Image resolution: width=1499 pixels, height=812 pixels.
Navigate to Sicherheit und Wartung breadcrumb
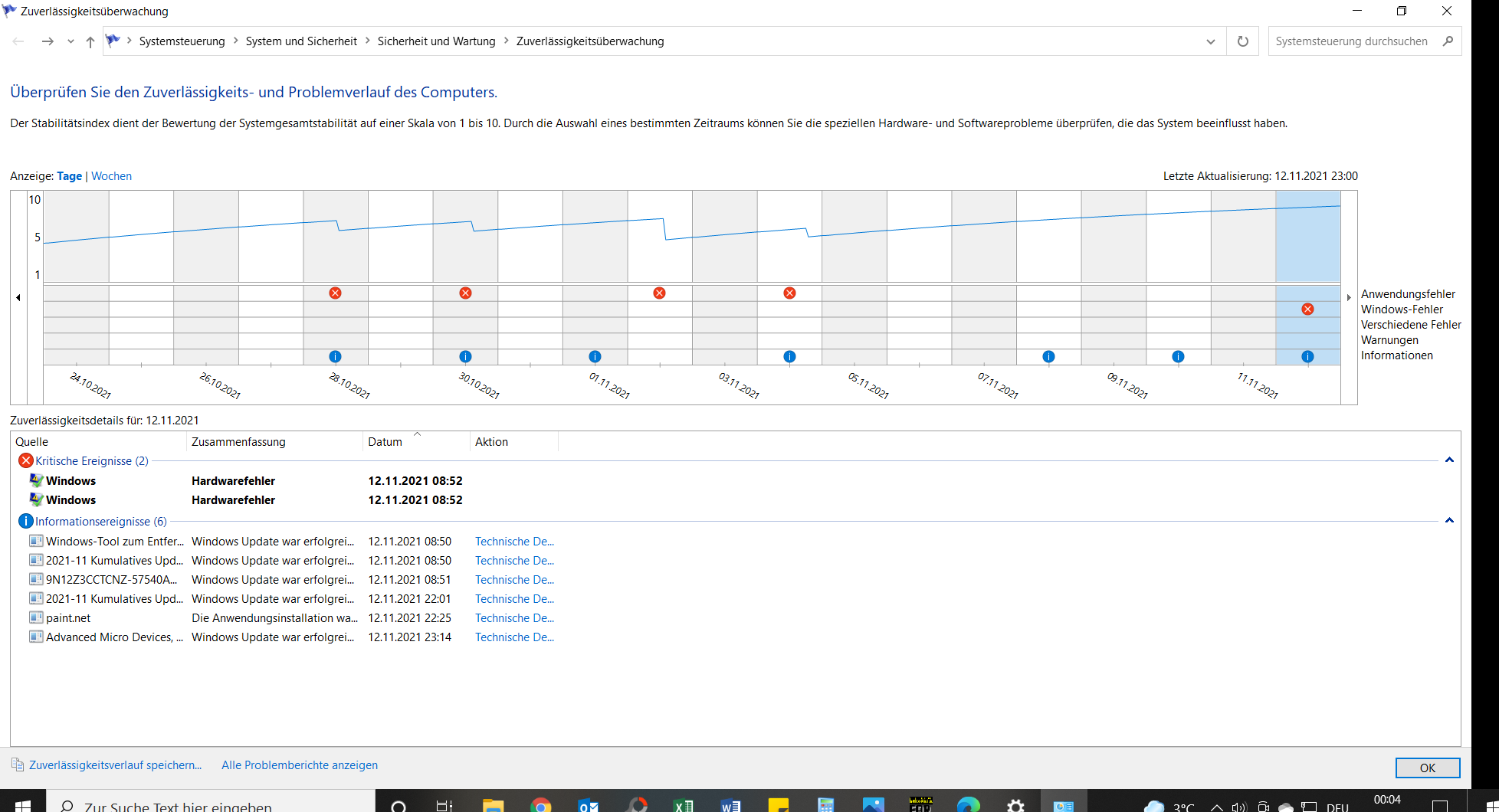(436, 41)
